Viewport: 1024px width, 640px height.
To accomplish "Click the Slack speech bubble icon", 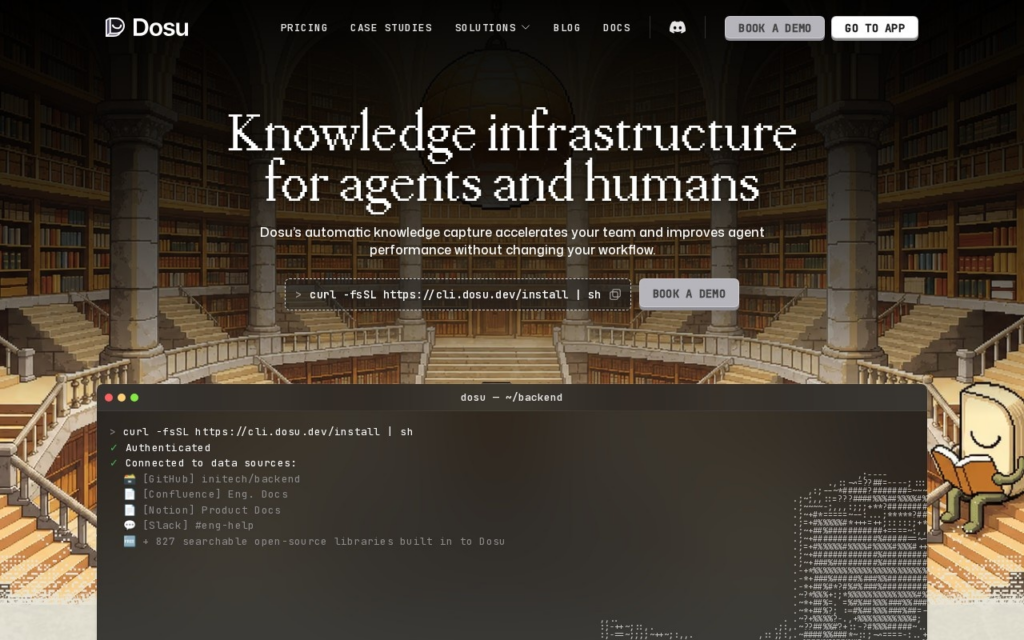I will (x=129, y=525).
